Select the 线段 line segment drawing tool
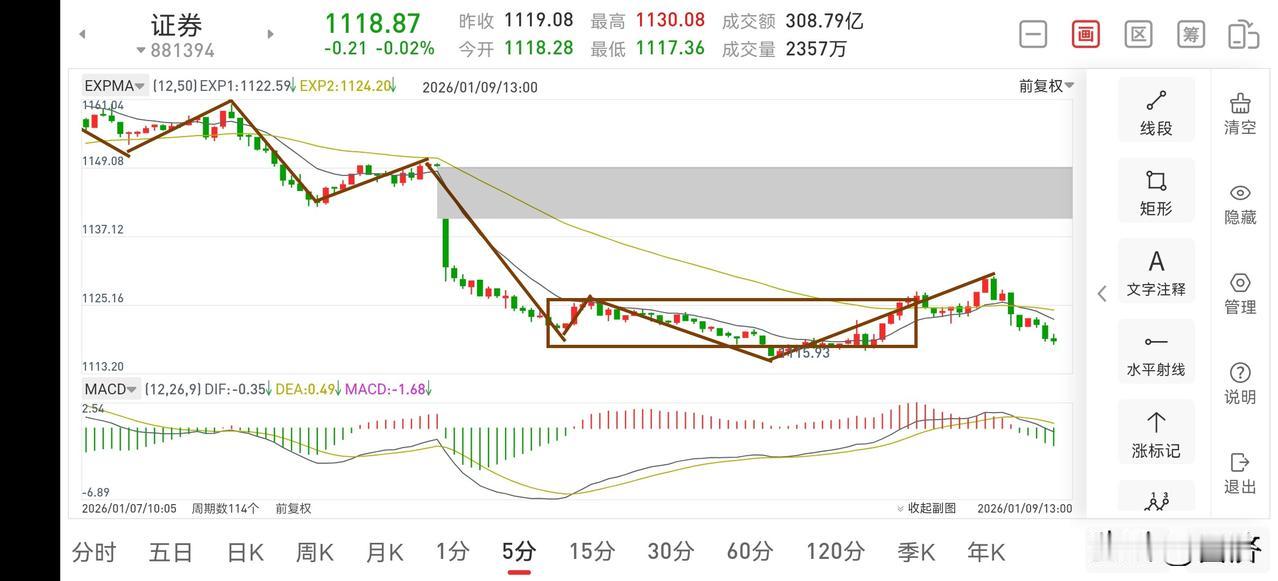 [1156, 110]
